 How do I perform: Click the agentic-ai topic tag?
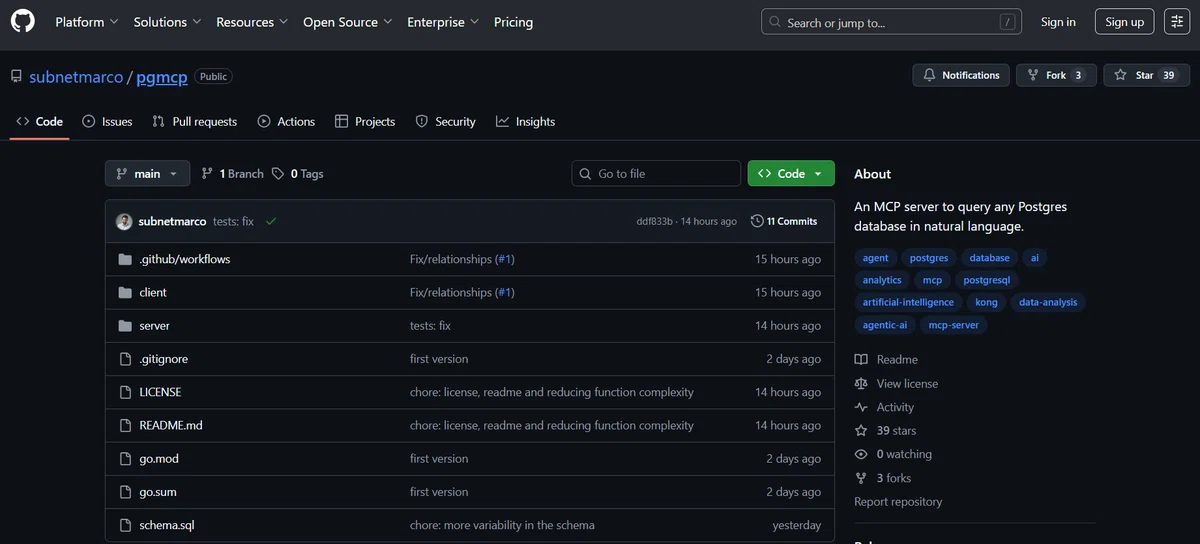coord(885,325)
